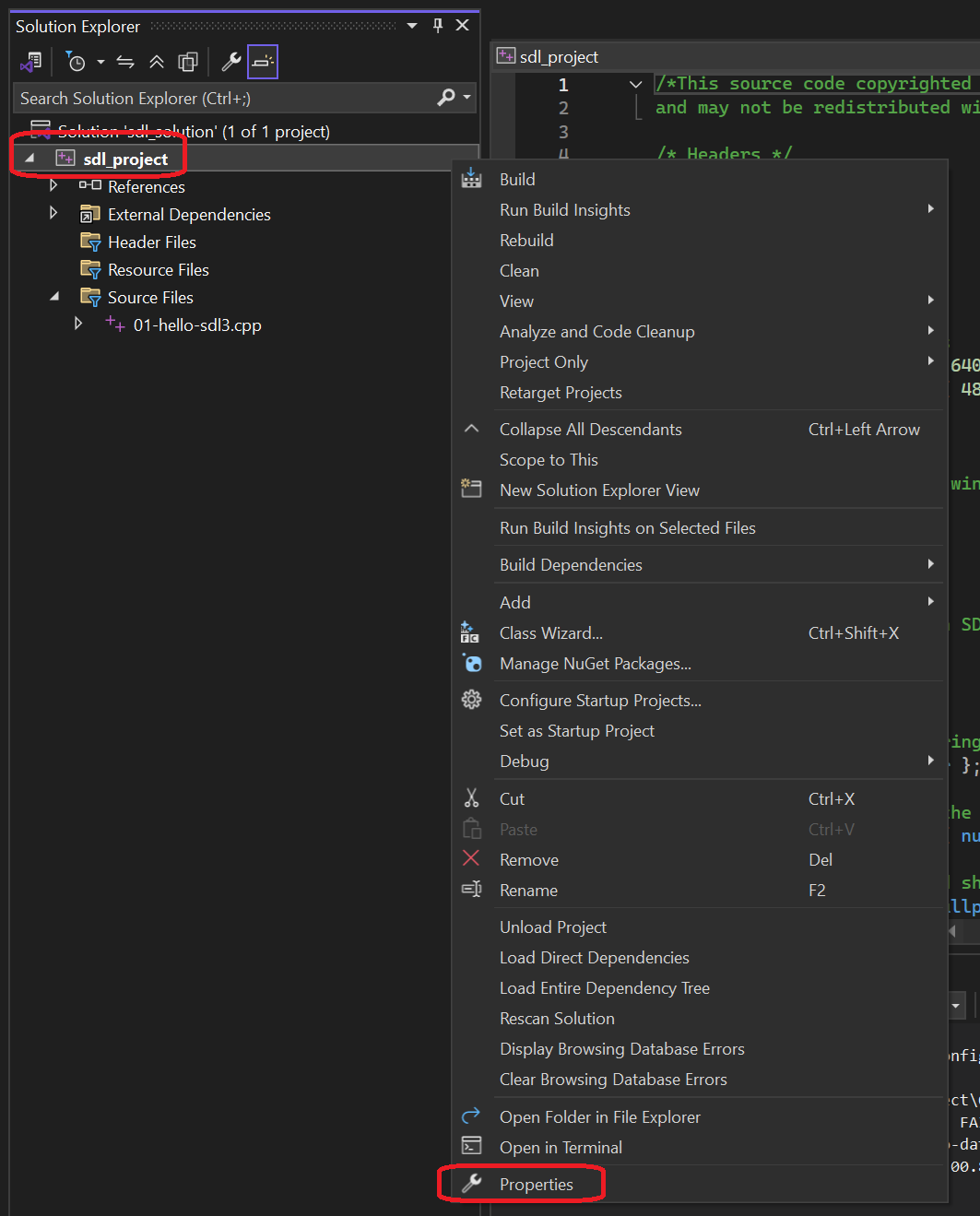Click the Configure Startup Projects gear icon
Screen dimensions: 980x1216
click(x=471, y=699)
